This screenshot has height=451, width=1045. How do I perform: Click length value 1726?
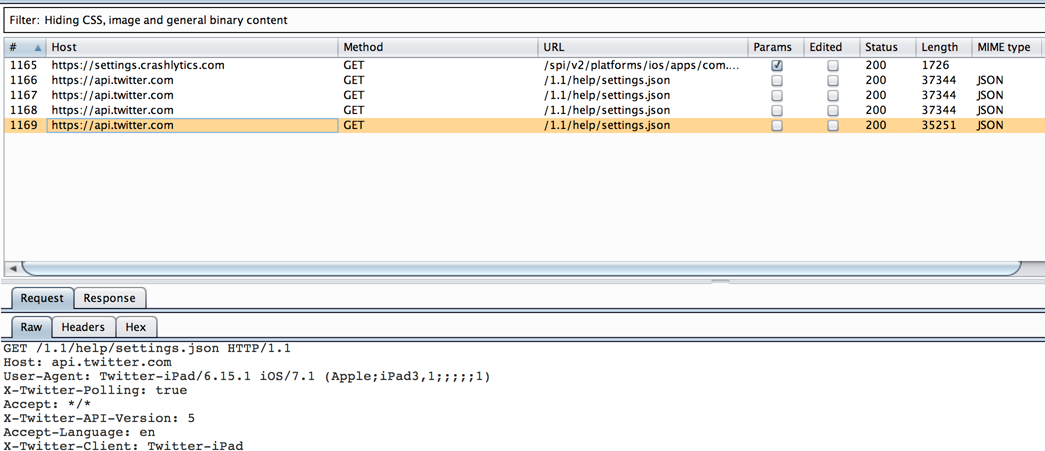(x=935, y=65)
